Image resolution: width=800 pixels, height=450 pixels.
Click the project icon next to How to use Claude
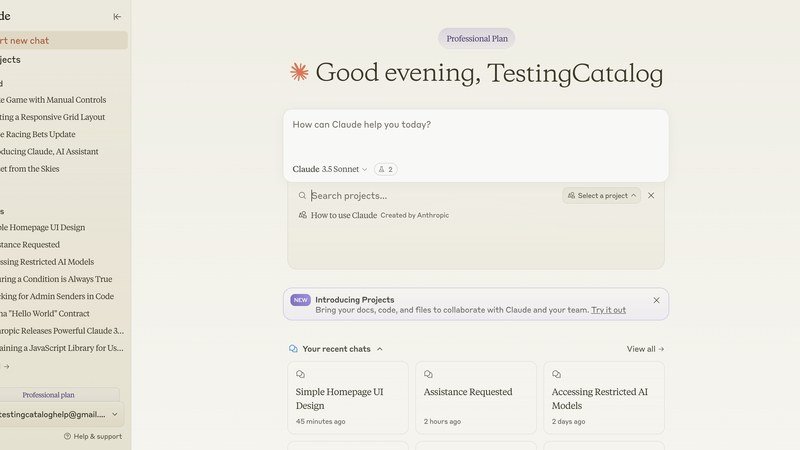[303, 215]
